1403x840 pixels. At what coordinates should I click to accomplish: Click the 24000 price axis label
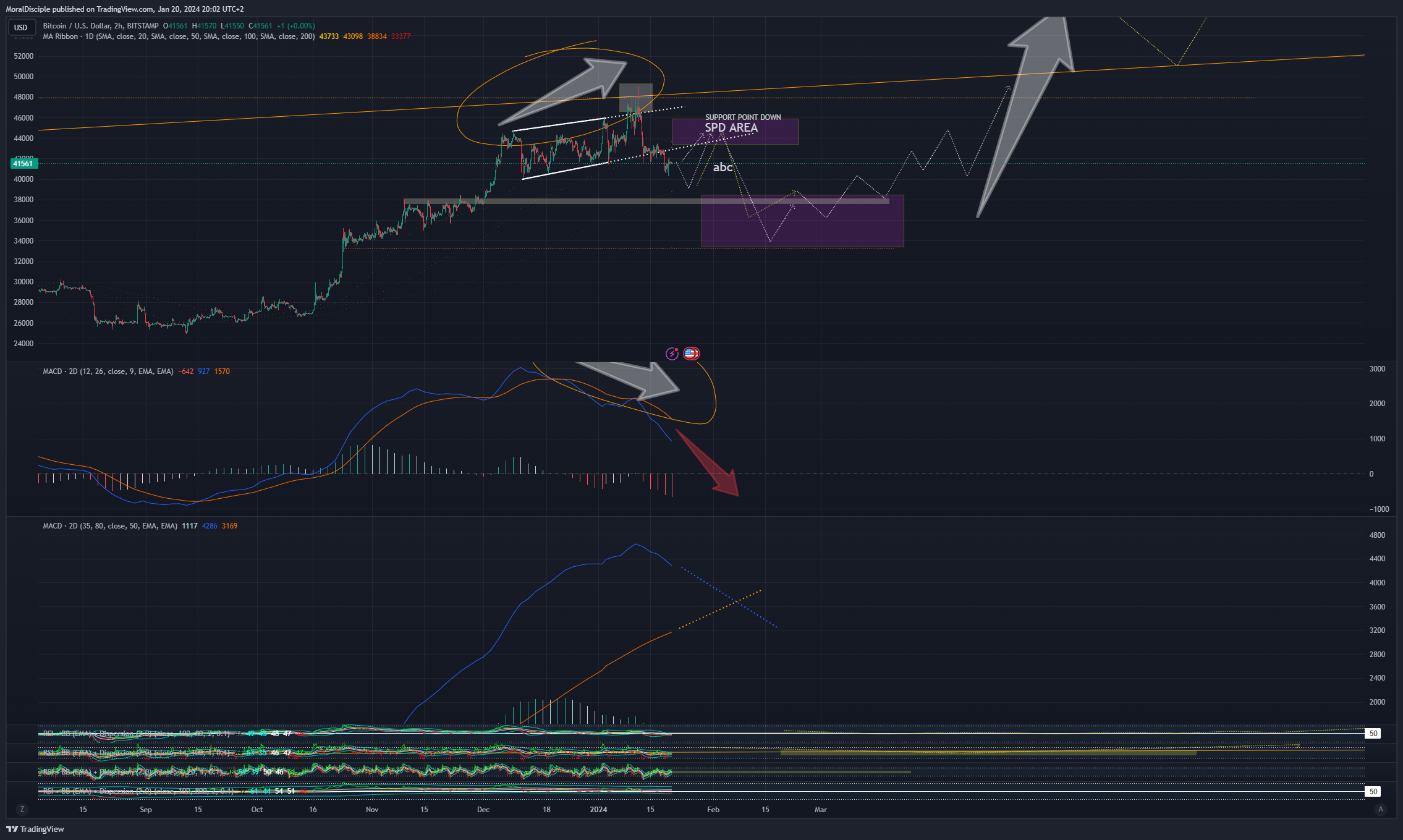tap(23, 344)
